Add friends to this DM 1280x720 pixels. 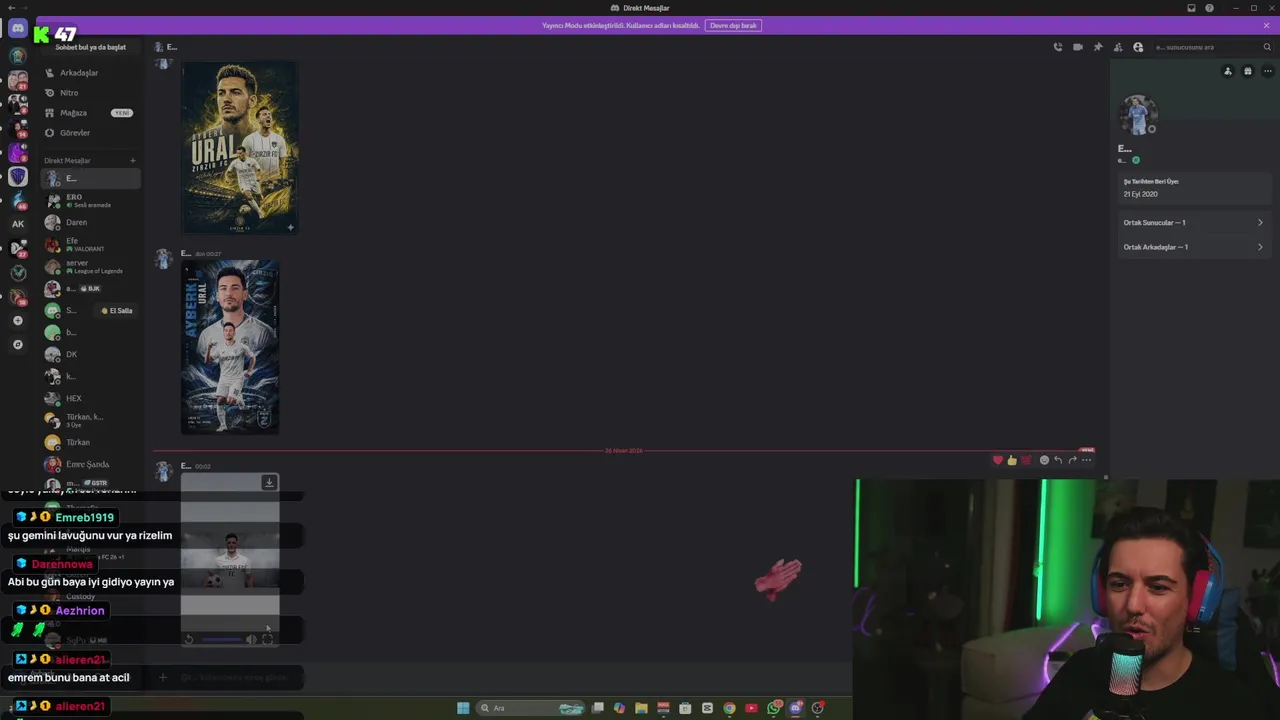tap(1118, 47)
